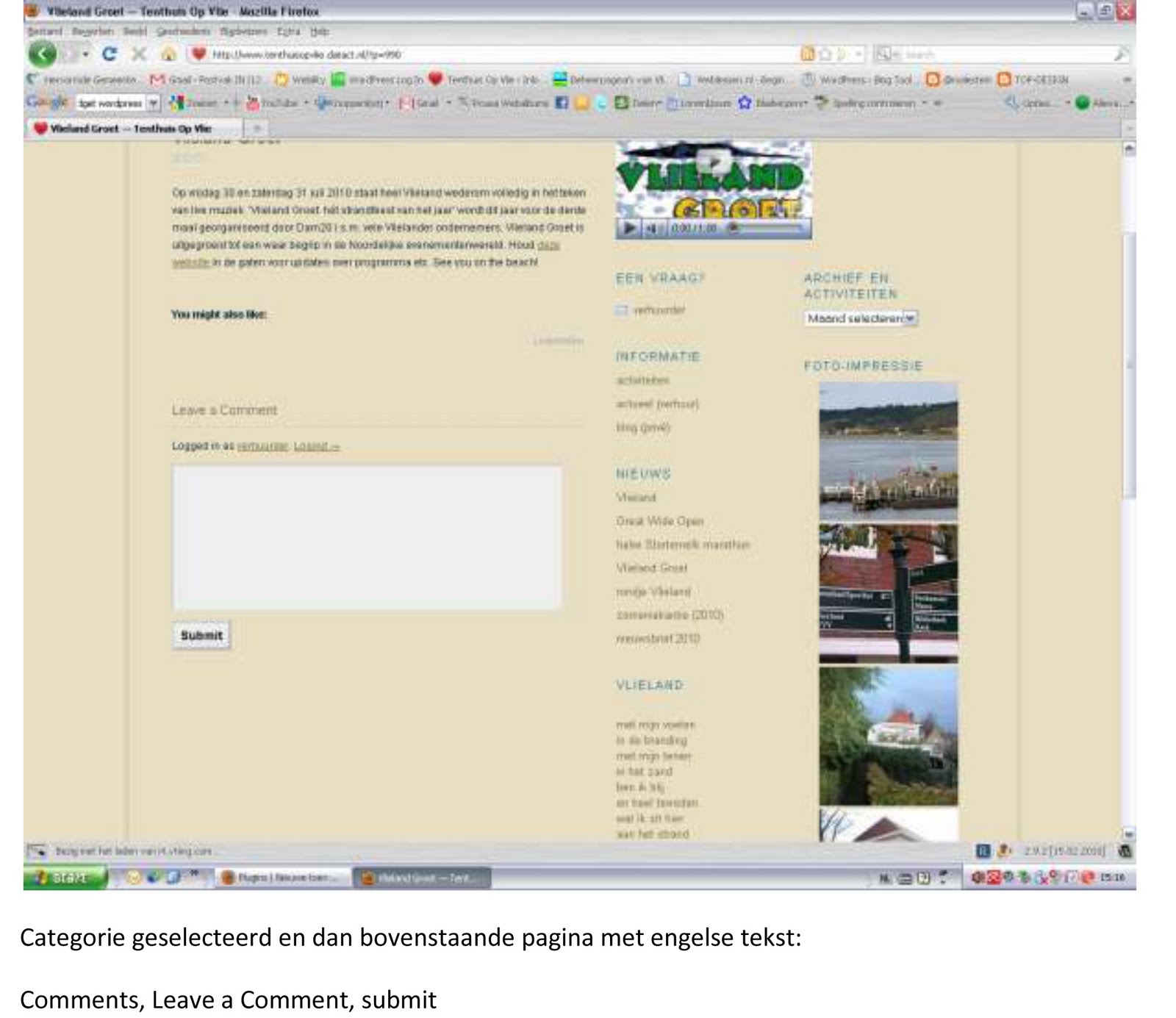Screen dimensions: 1176x1018
Task: Click the Google logo in the toolbar
Action: point(47,101)
